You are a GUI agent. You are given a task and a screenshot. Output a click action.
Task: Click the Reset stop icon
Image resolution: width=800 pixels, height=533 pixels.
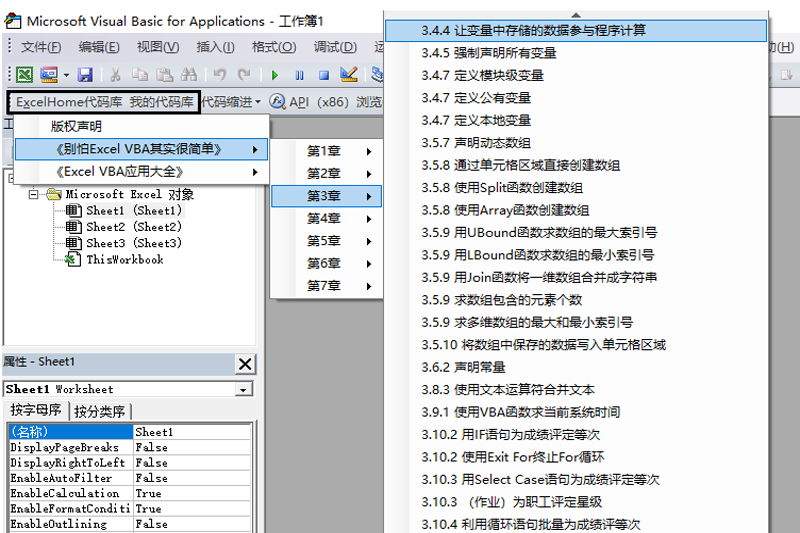click(x=323, y=75)
